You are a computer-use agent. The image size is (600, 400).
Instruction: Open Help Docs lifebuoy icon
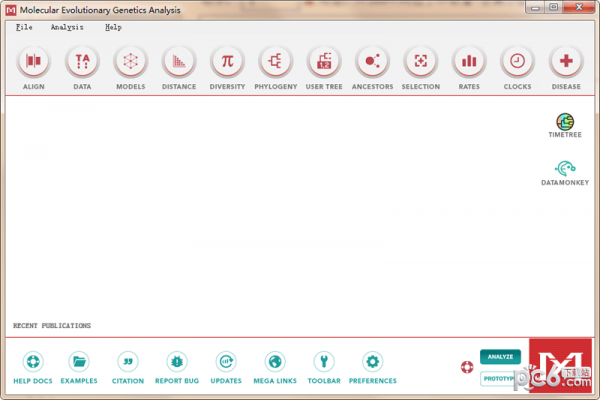pyautogui.click(x=33, y=361)
